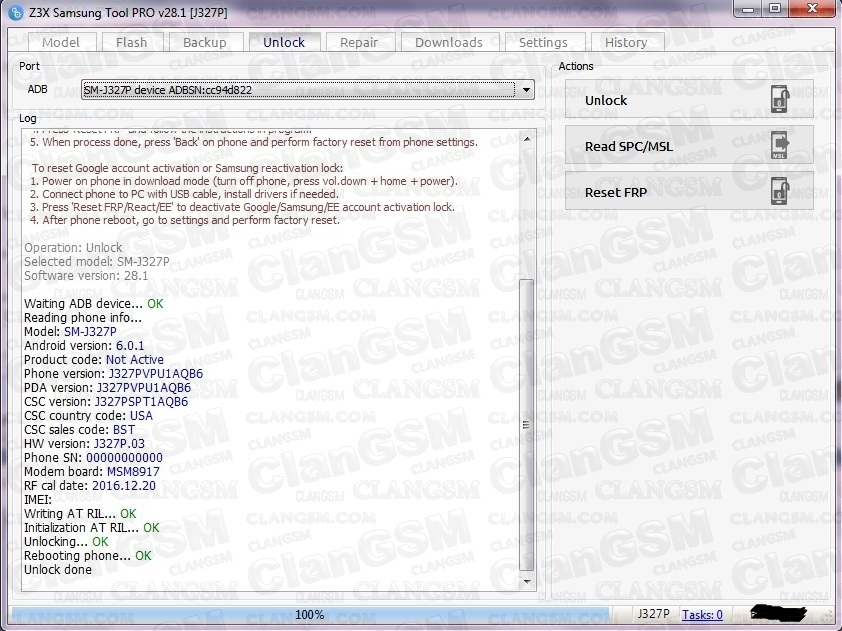842x631 pixels.
Task: Click 'Modem board: MSM8917' line
Action: point(92,472)
